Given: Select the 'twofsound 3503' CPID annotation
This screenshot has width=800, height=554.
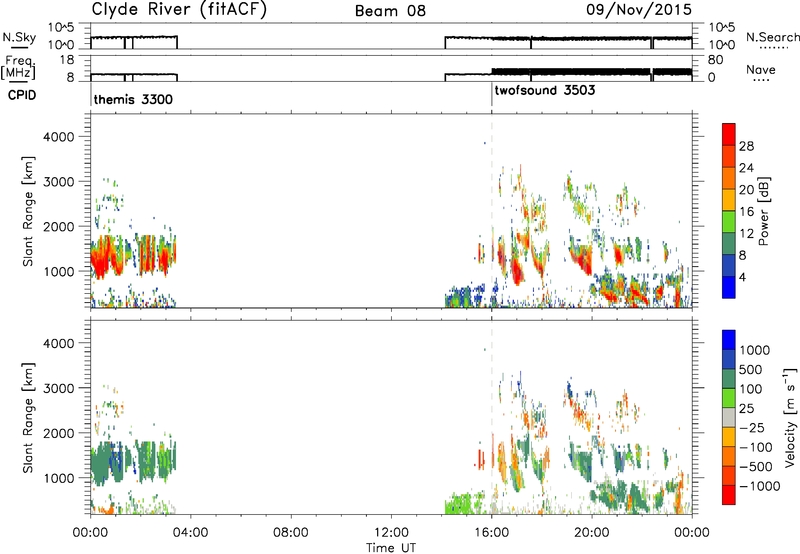Looking at the screenshot, I should tap(545, 90).
